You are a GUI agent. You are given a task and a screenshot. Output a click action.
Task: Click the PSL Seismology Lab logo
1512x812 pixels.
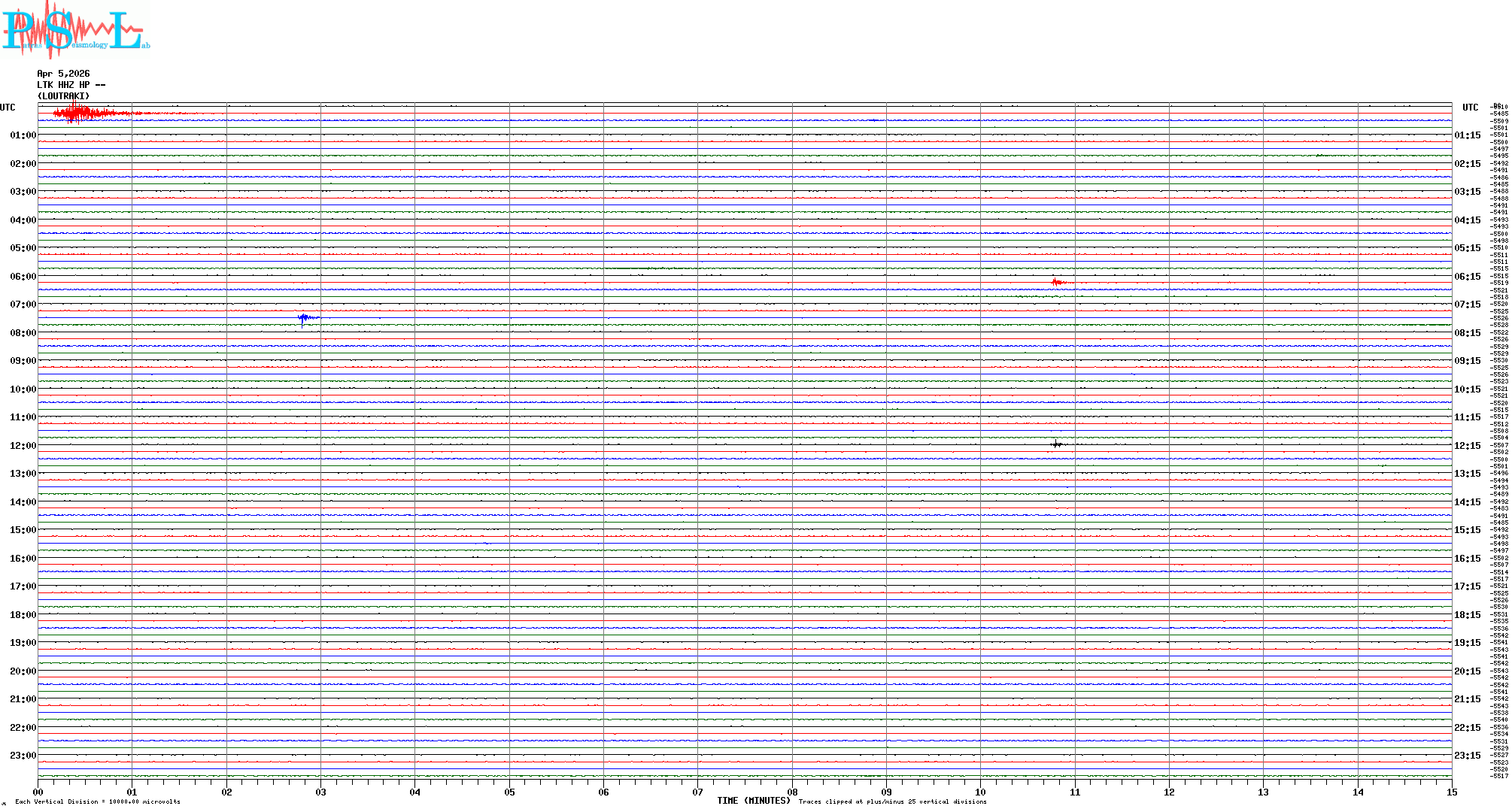(75, 29)
